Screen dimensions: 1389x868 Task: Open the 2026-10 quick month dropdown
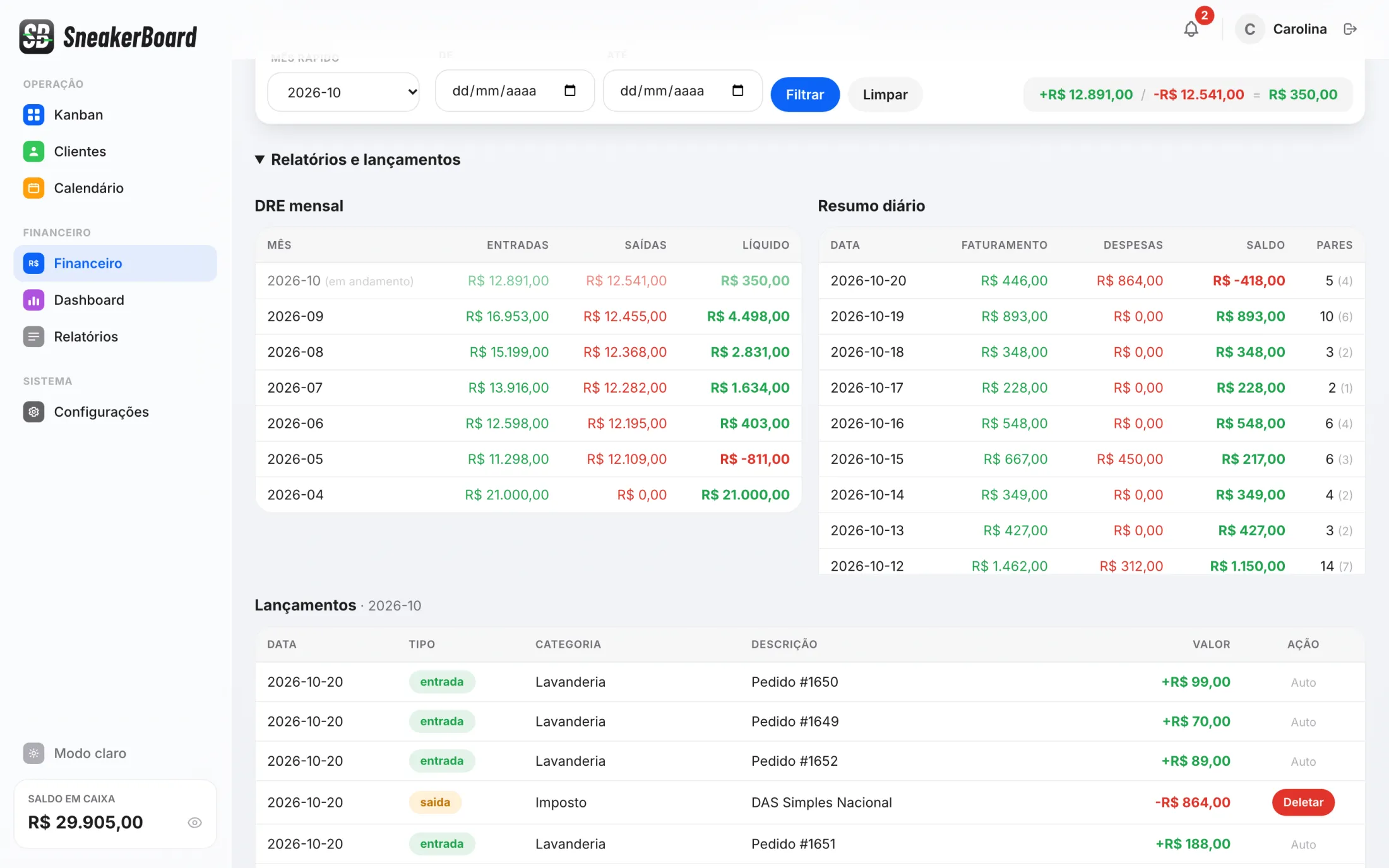pyautogui.click(x=344, y=92)
